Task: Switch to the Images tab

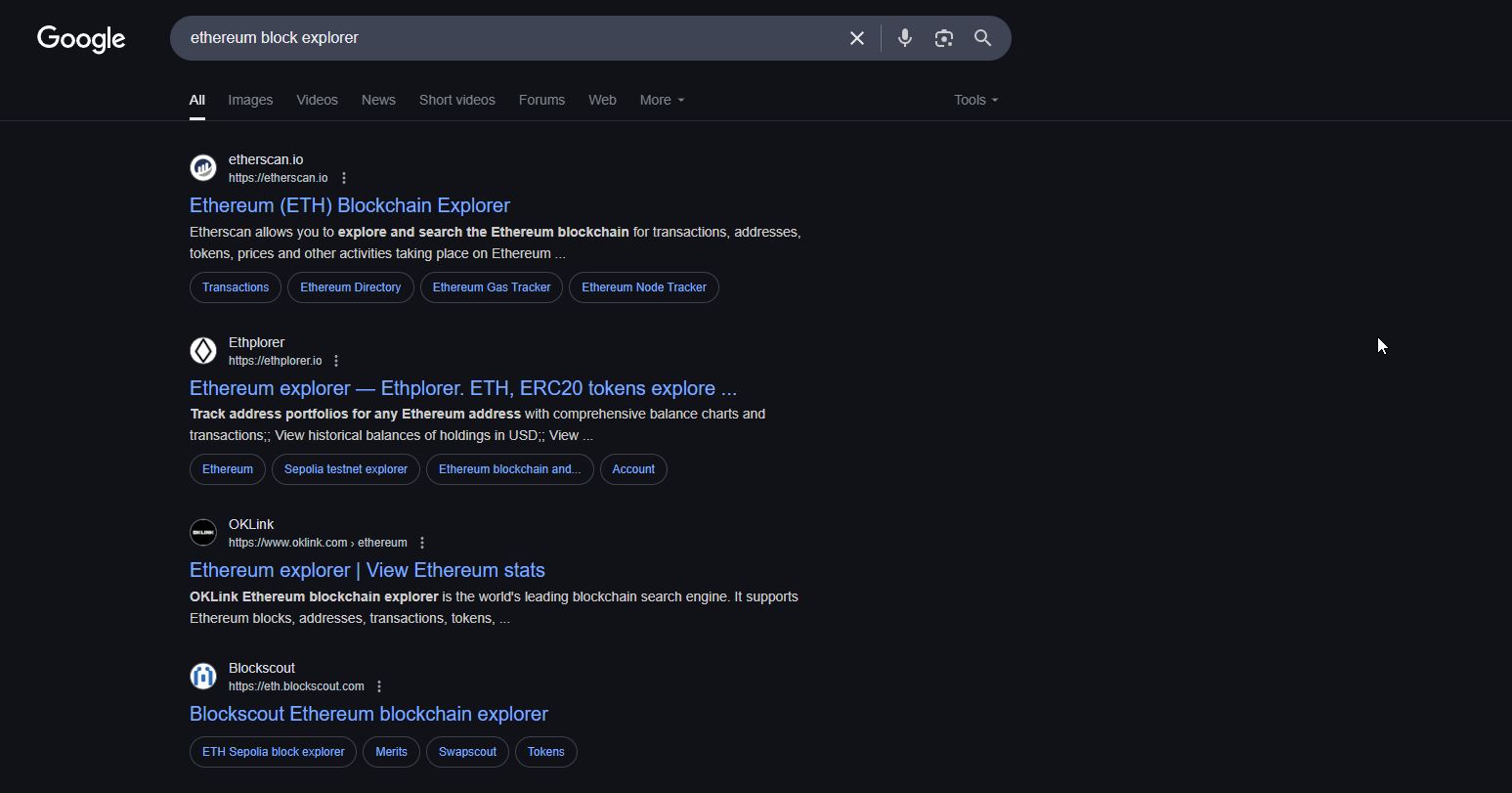Action: 250,100
